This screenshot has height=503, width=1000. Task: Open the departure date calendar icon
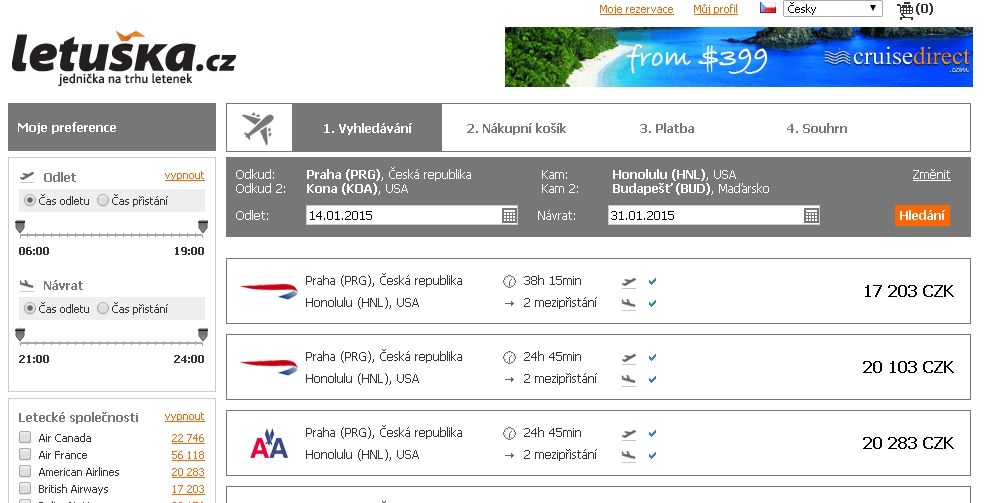click(509, 215)
